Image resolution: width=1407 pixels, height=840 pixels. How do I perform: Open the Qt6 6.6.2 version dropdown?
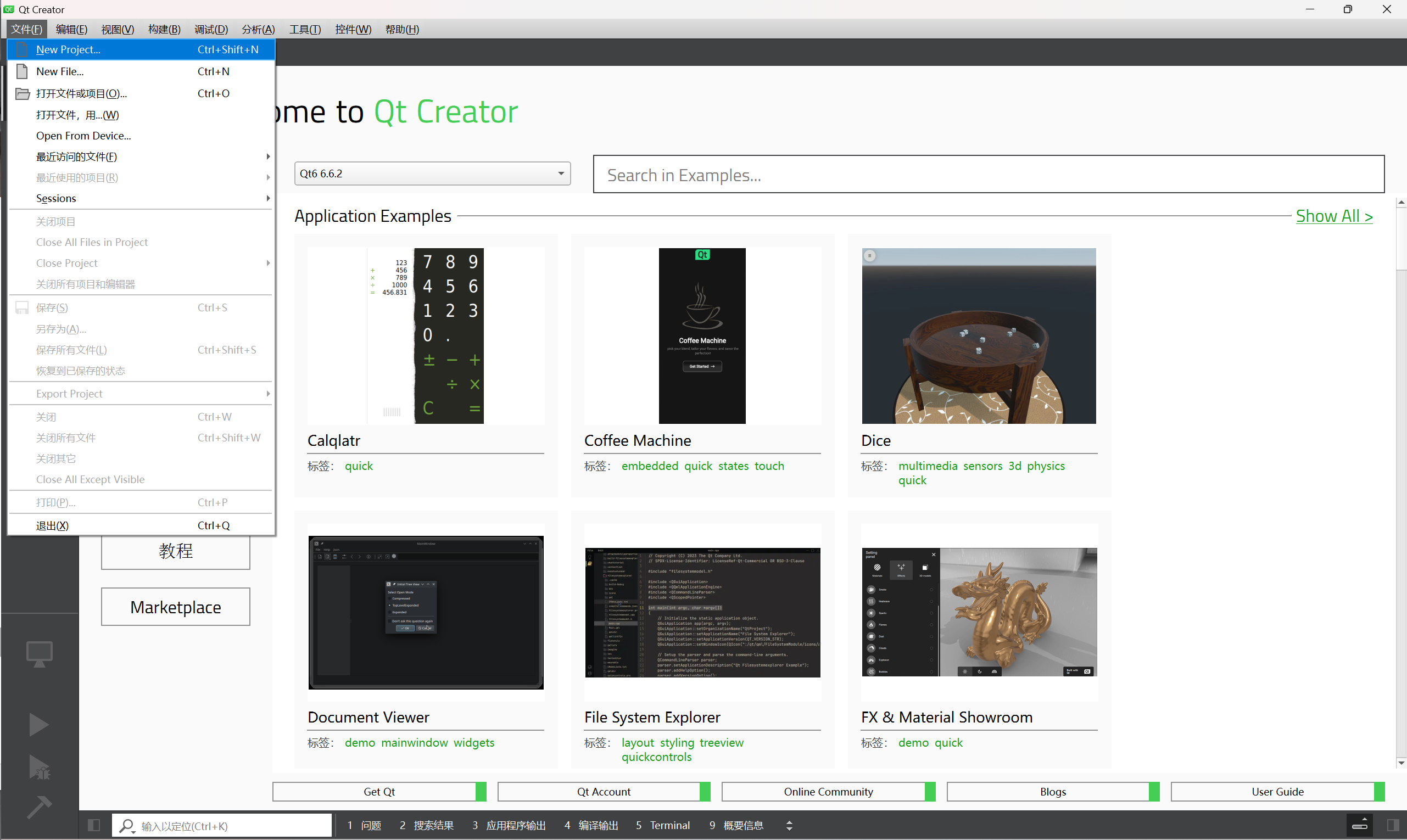[x=432, y=173]
